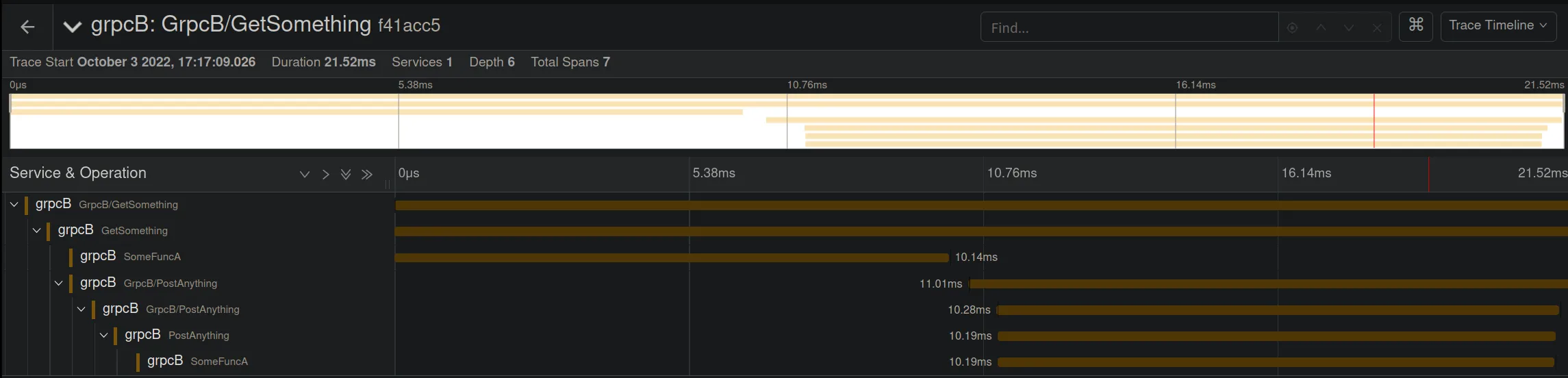Go to next search result arrow
The image size is (1568, 378).
1348,28
